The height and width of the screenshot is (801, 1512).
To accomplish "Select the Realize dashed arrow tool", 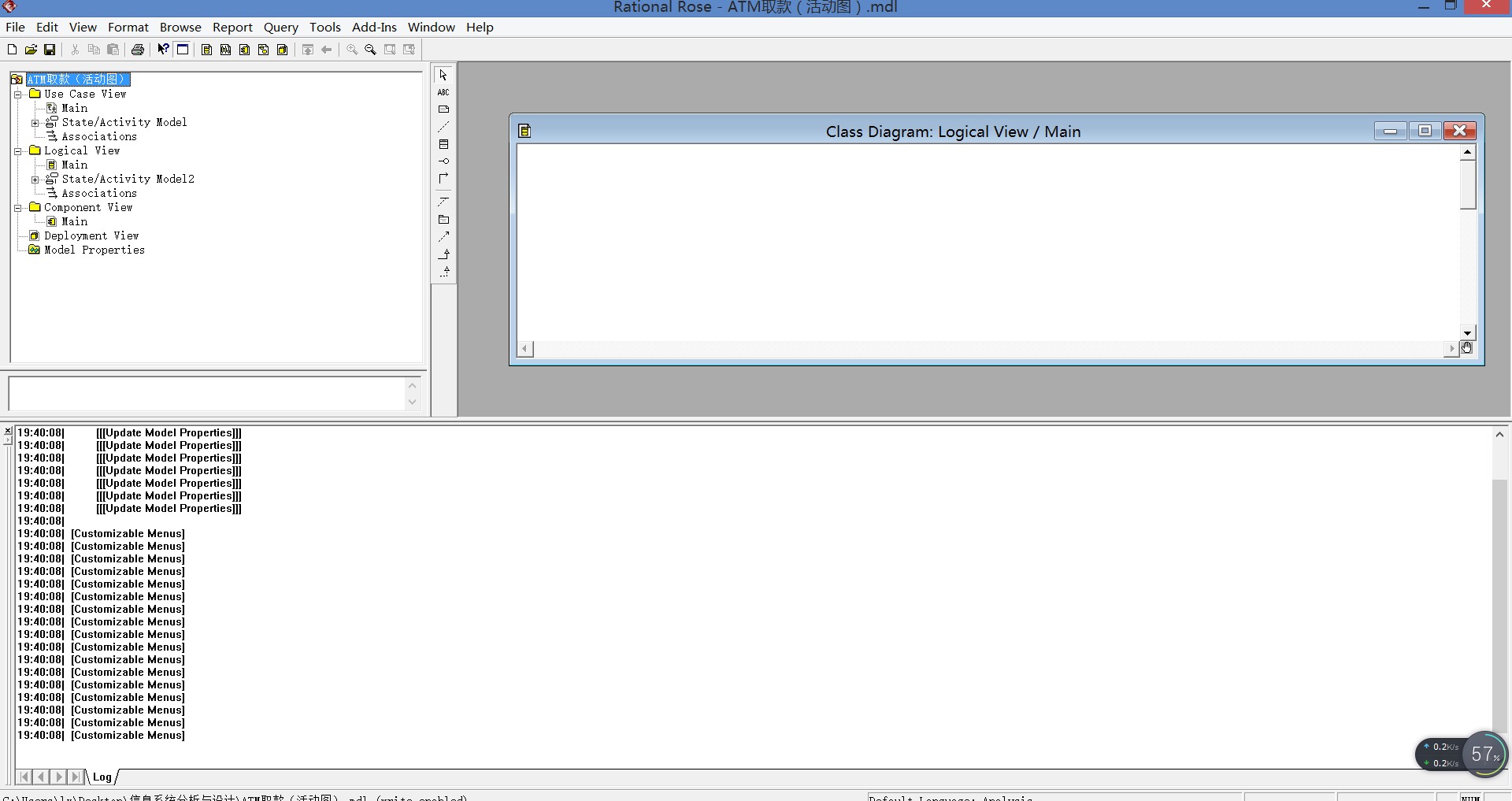I will [x=444, y=271].
